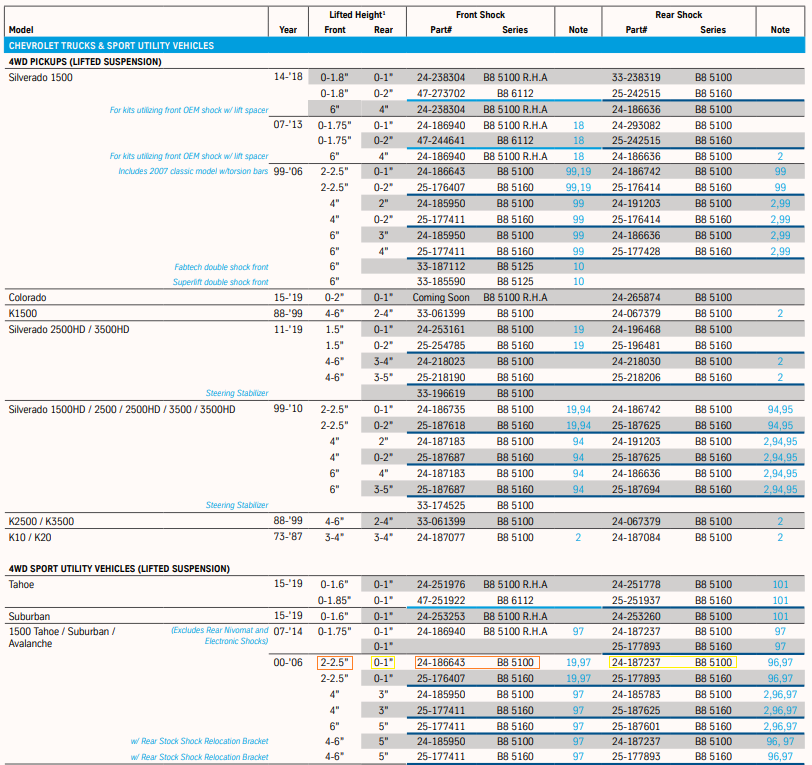Click rear part number '24-265874'

[x=636, y=298]
